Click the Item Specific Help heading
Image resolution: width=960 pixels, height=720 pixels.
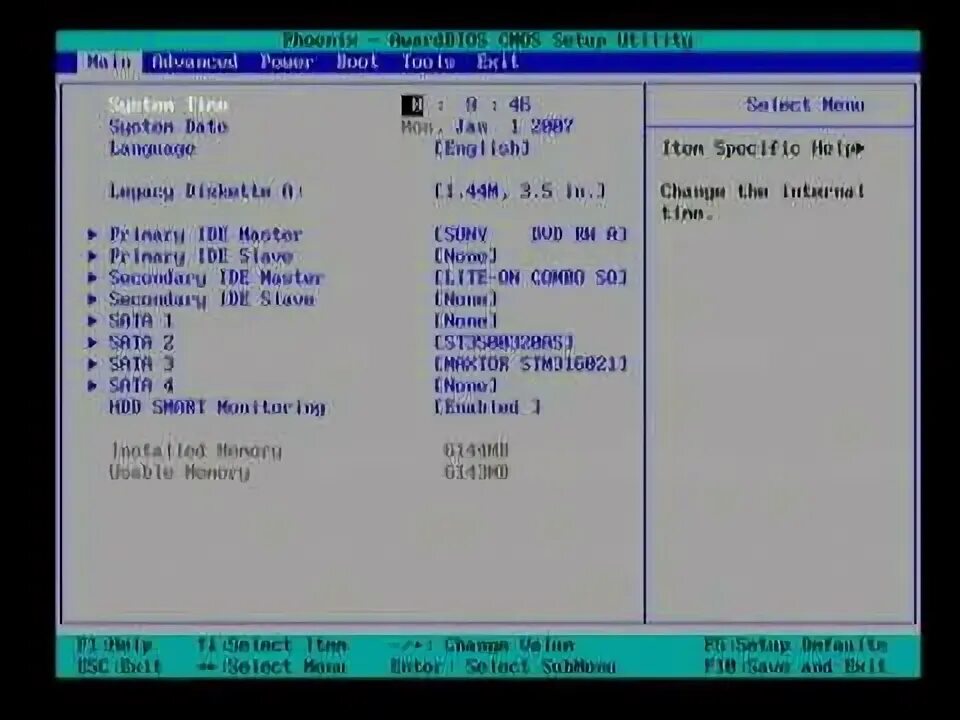(762, 148)
